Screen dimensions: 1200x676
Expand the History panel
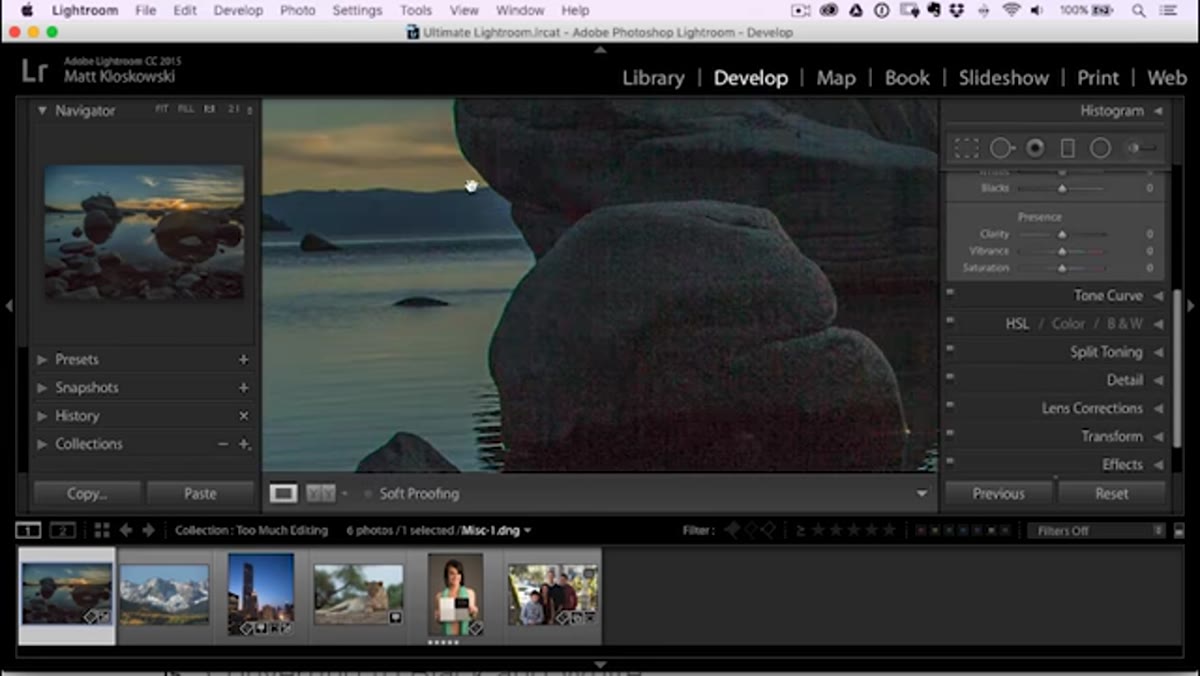(42, 415)
